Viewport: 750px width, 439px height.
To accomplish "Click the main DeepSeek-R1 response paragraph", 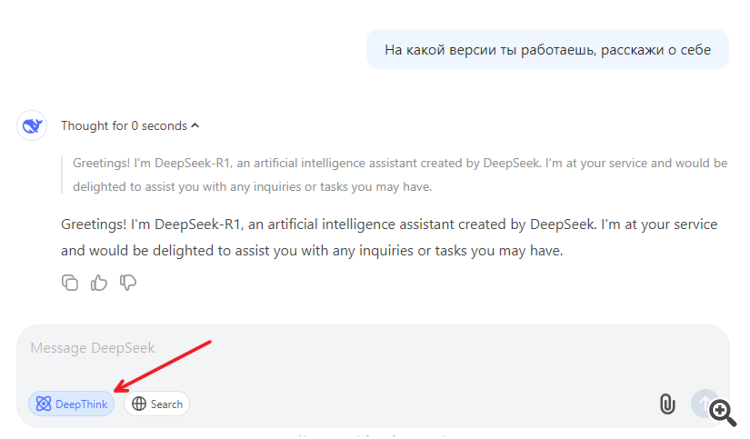I will coord(389,237).
